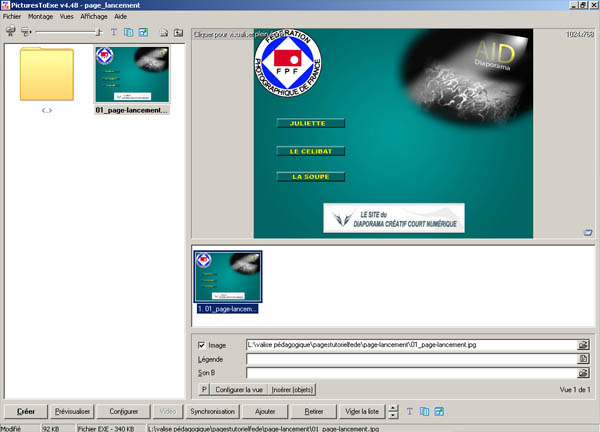Click the Fichier EXE - 340 KB status entry
Screen dimensions: 600x432
coord(106,429)
